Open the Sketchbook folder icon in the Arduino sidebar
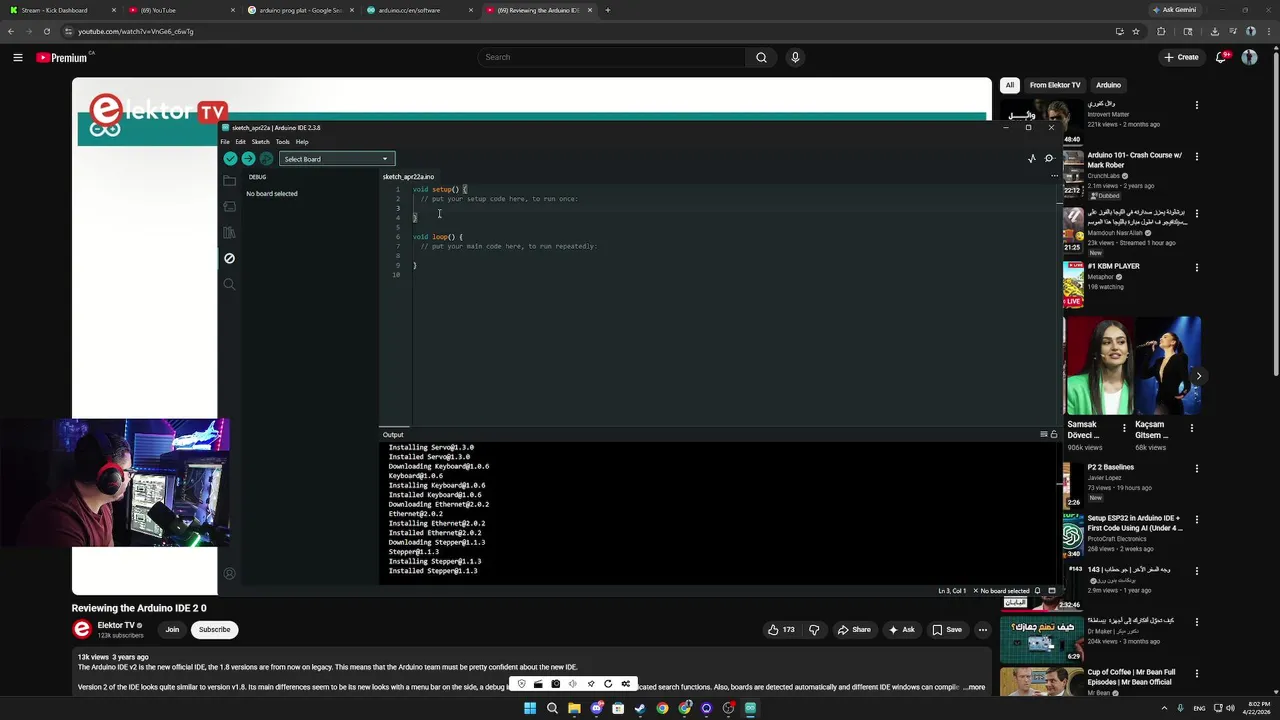This screenshot has height=720, width=1280. point(229,181)
